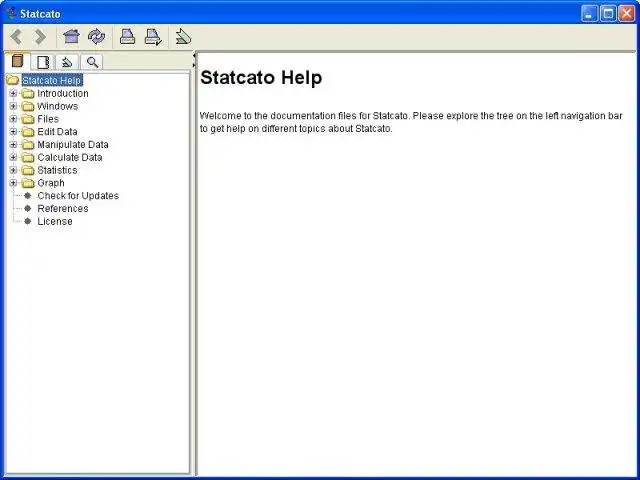Click the Graph folder icon
640x480 pixels.
28,183
